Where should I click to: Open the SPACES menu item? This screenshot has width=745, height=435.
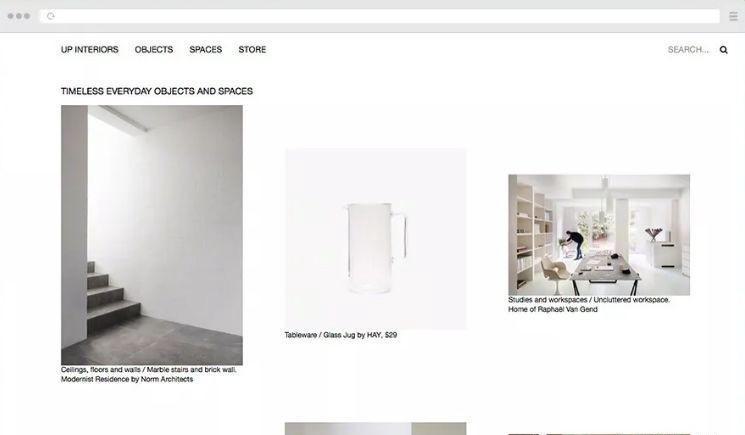point(205,49)
